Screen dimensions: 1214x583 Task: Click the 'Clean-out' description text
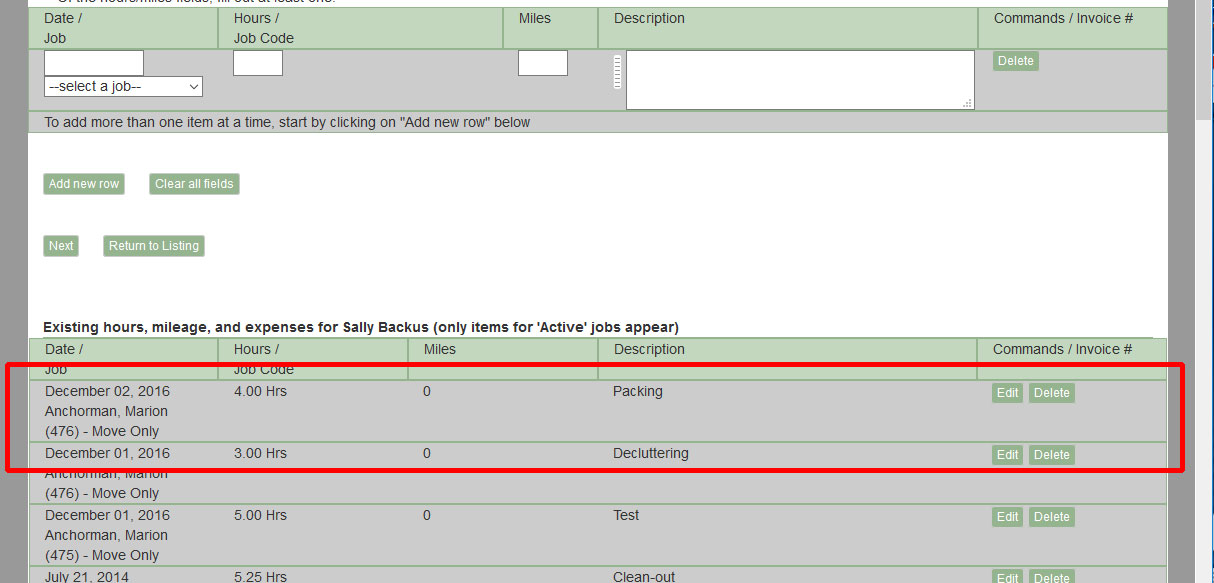(x=644, y=577)
